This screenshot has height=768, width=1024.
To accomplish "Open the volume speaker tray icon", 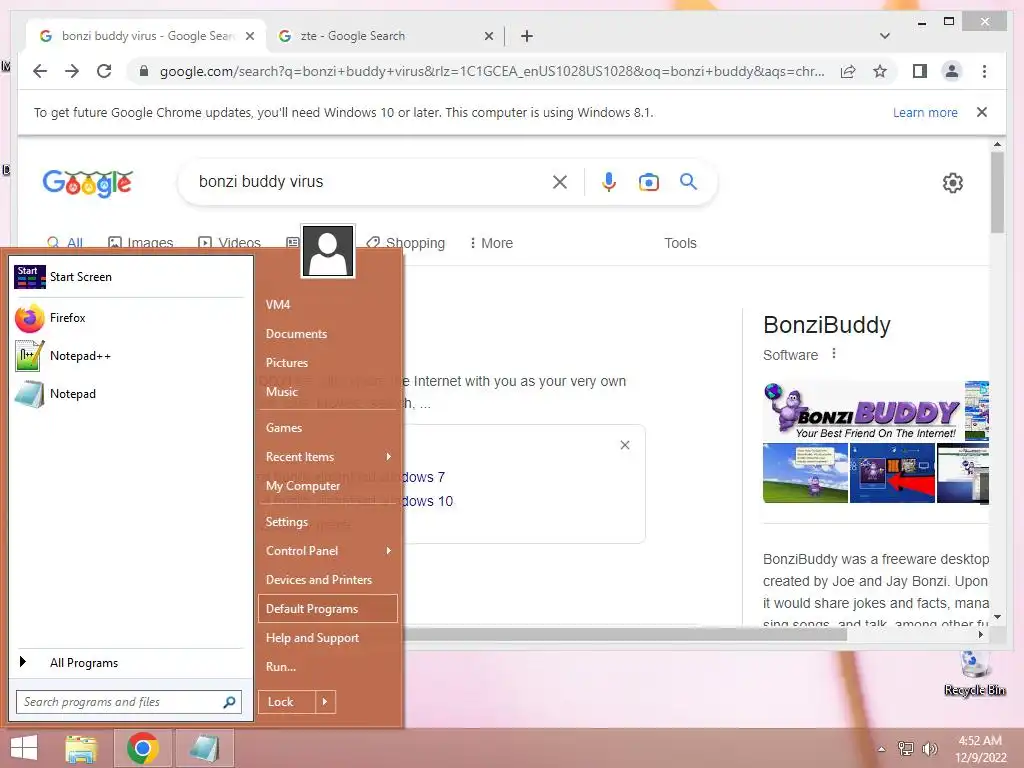I will 929,749.
